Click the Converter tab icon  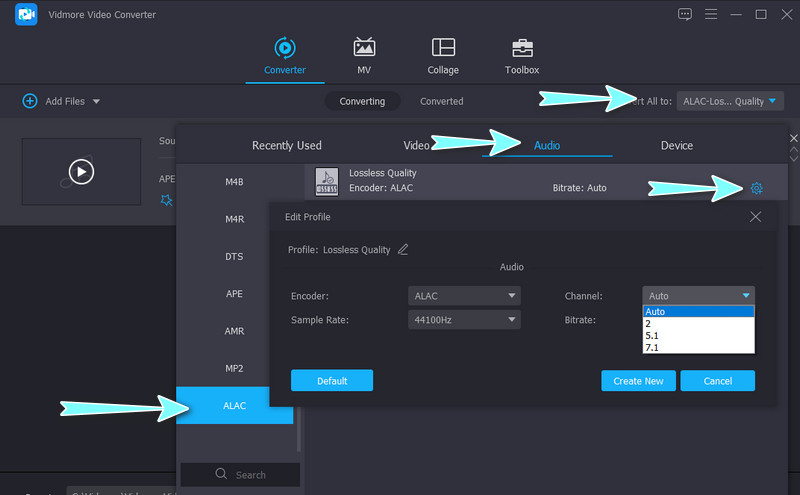285,48
